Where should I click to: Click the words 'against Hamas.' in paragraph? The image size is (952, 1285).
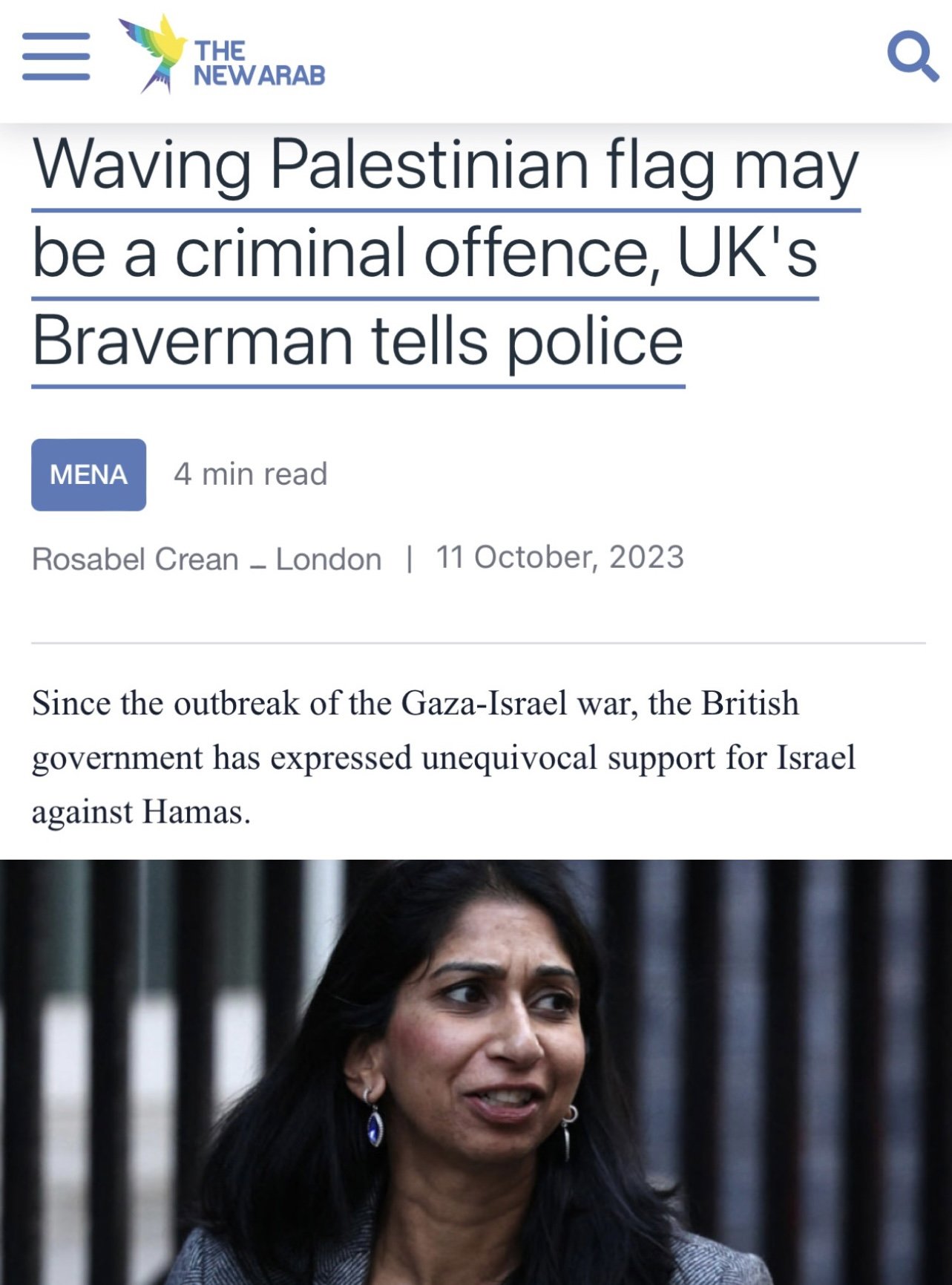coord(141,812)
